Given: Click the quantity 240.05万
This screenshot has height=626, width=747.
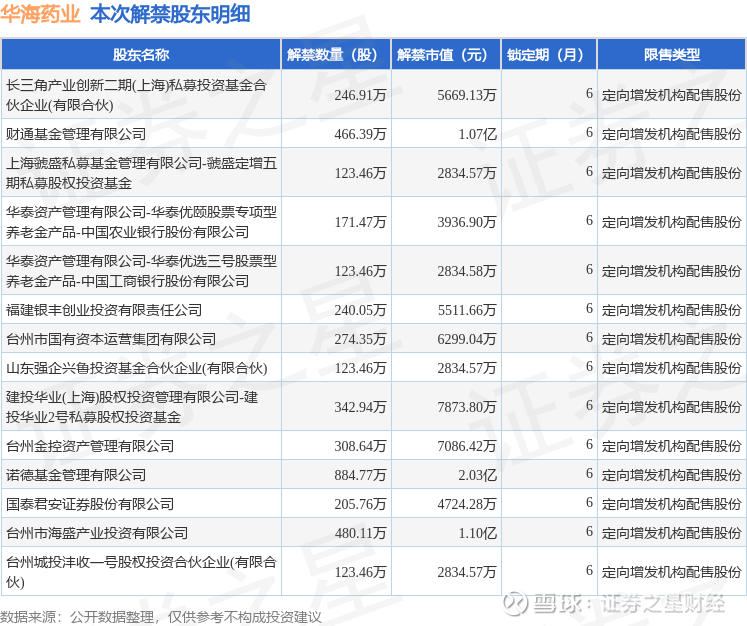Looking at the screenshot, I should click(x=360, y=311).
